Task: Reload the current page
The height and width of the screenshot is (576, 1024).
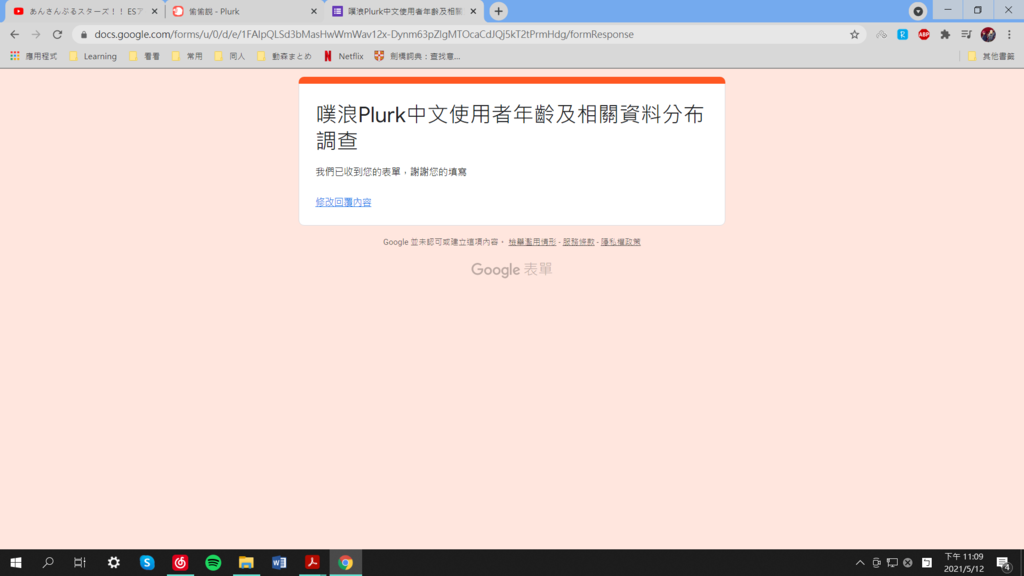Action: coord(57,35)
